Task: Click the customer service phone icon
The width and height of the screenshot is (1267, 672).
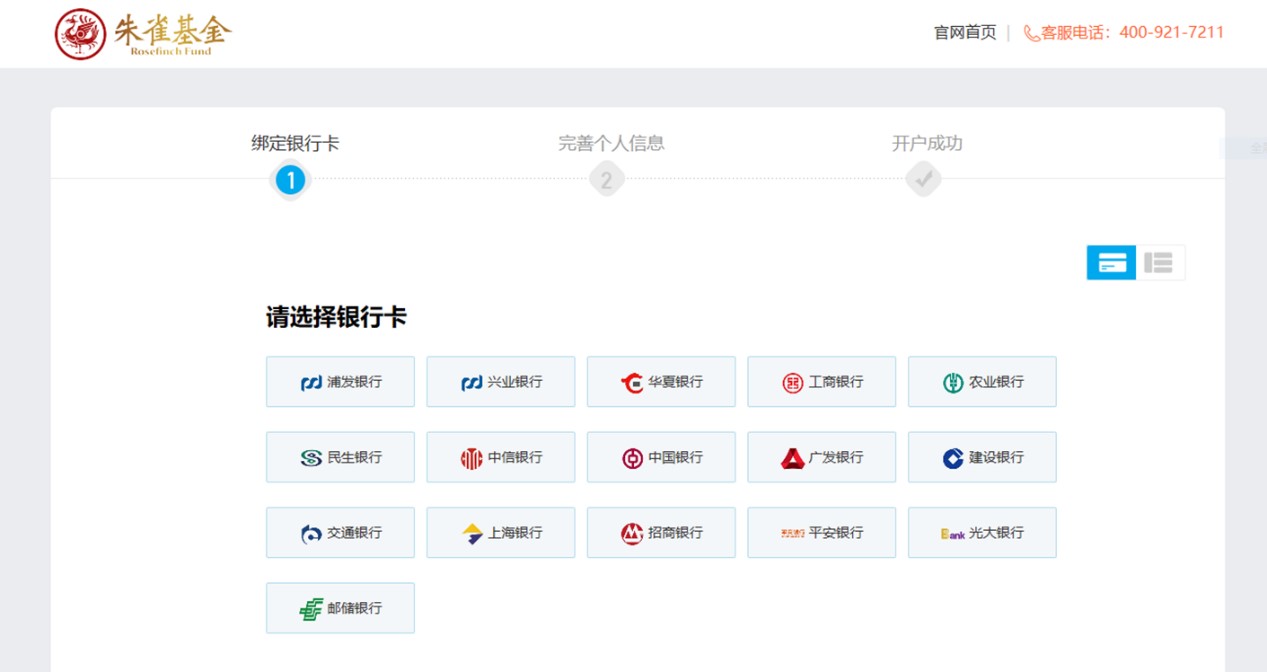Action: point(1031,33)
